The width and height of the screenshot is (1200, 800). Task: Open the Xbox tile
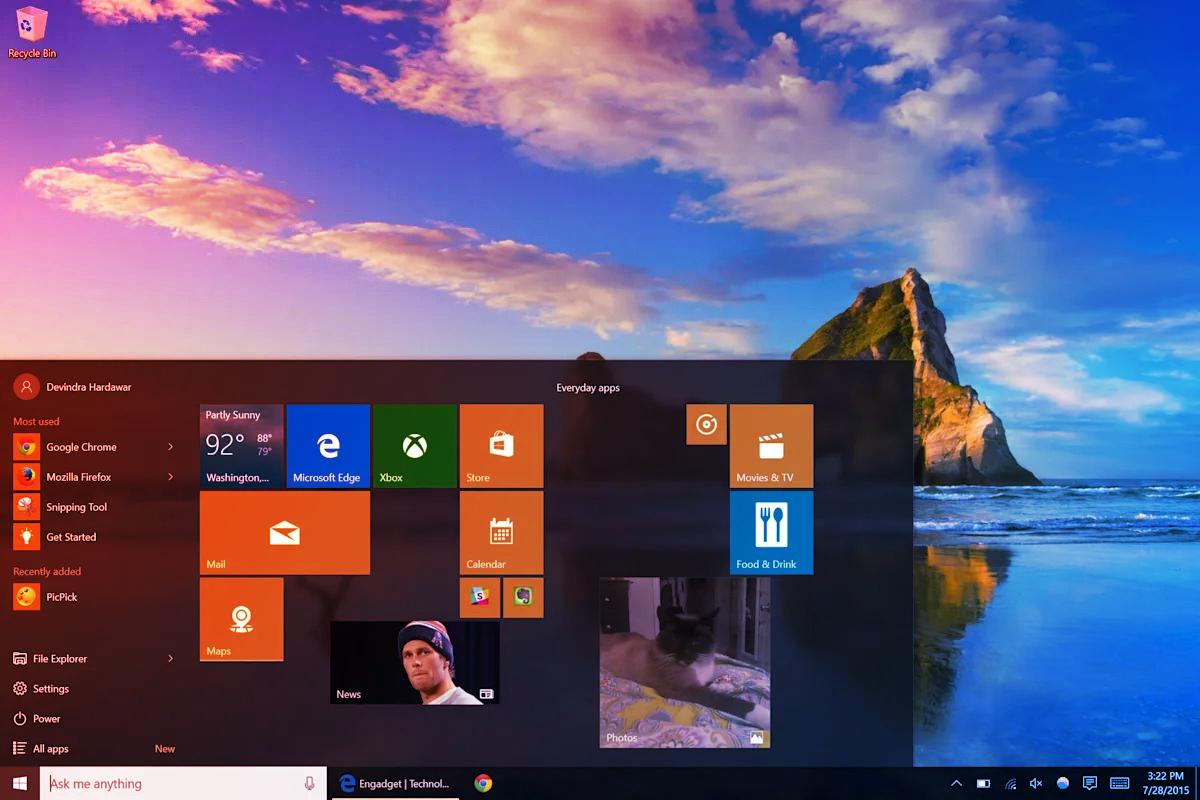415,446
